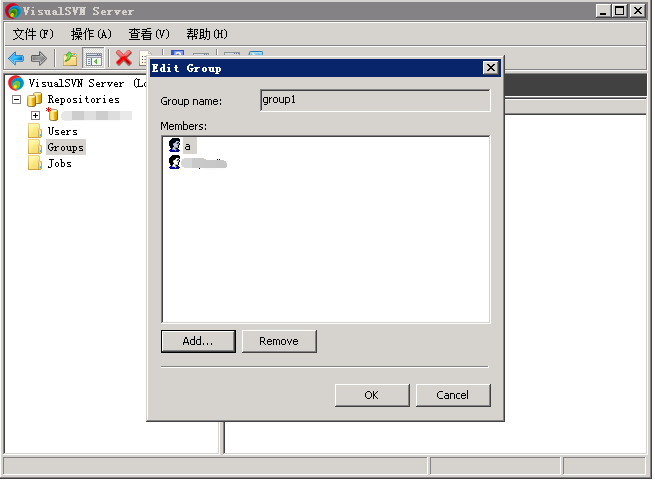655x480 pixels.
Task: Minimize the VisualSVN Server window
Action: [x=603, y=10]
